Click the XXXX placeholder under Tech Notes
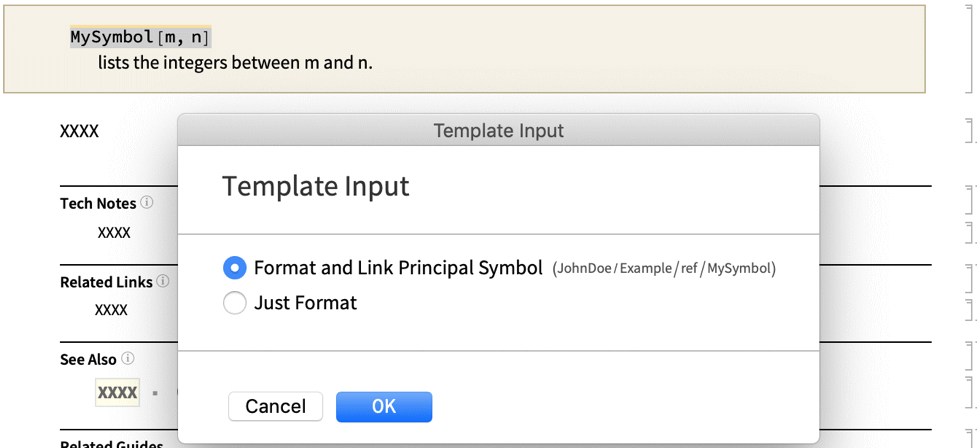The height and width of the screenshot is (448, 978). [x=114, y=232]
